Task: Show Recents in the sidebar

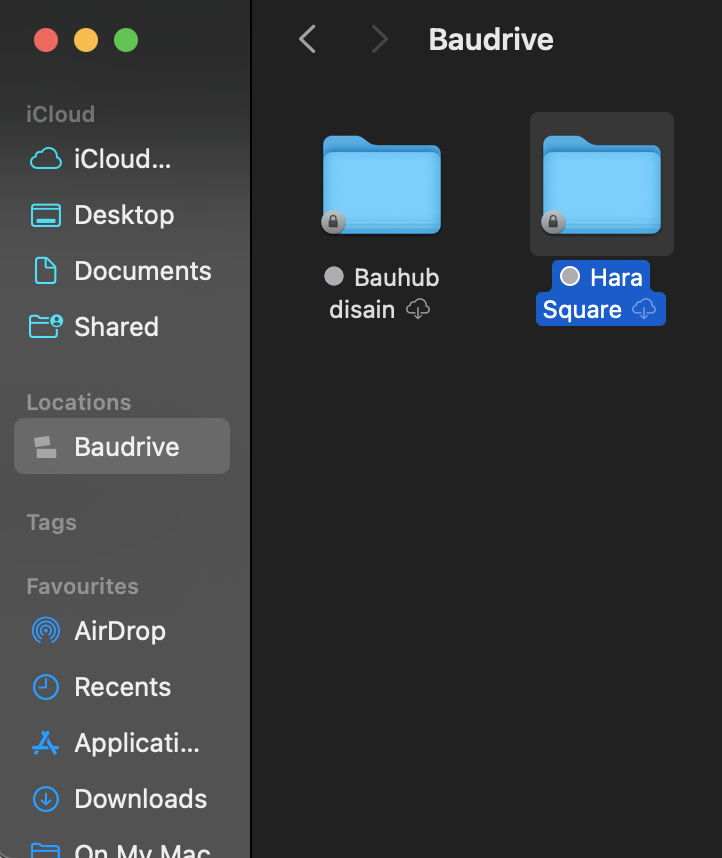Action: click(122, 687)
